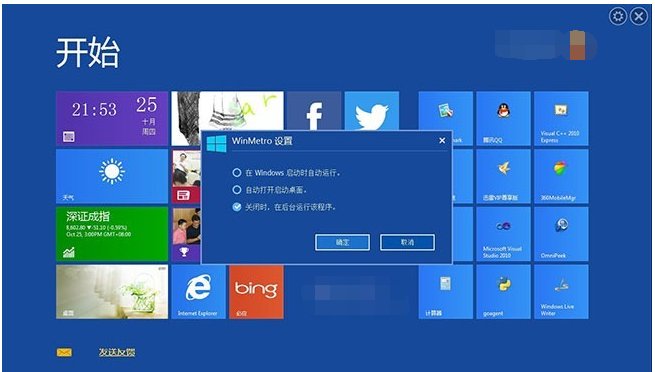Launch the 360MobileMgr tile

[x=561, y=176]
